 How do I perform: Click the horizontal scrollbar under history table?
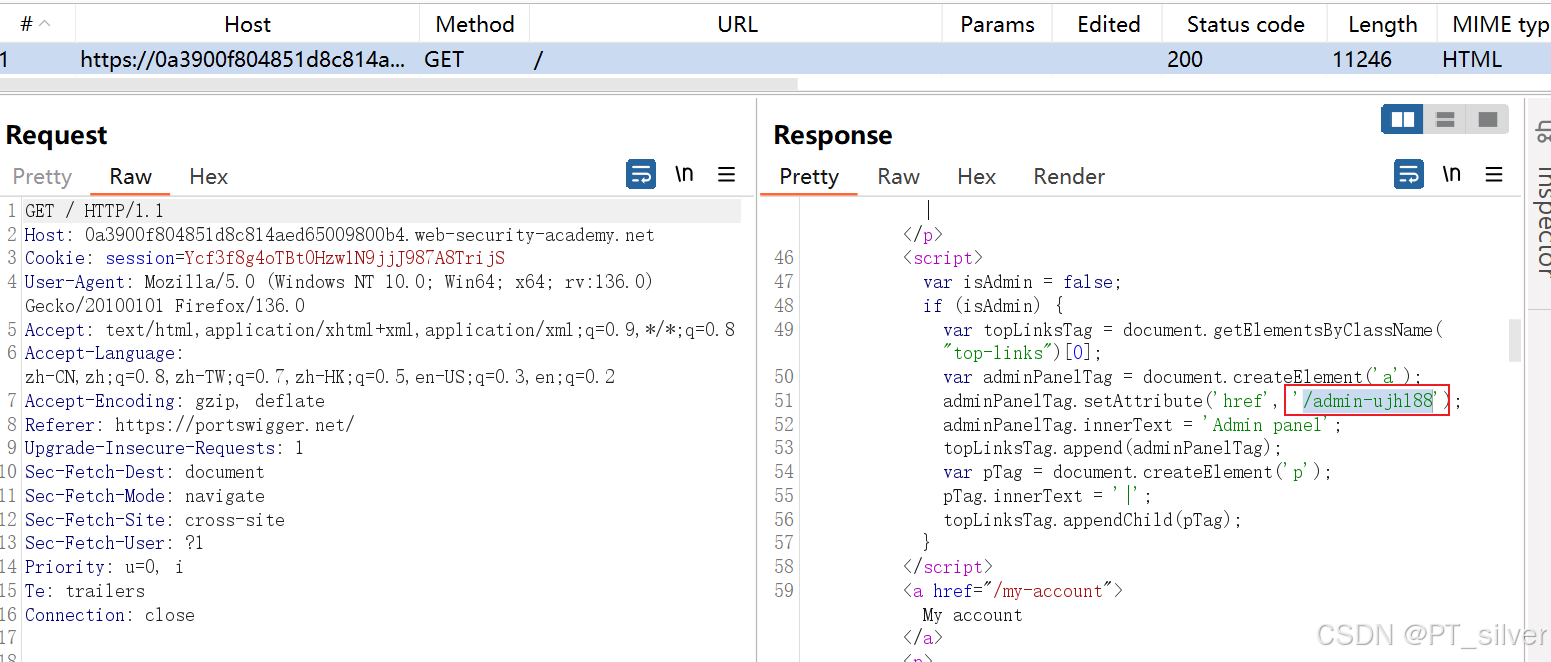pos(398,85)
